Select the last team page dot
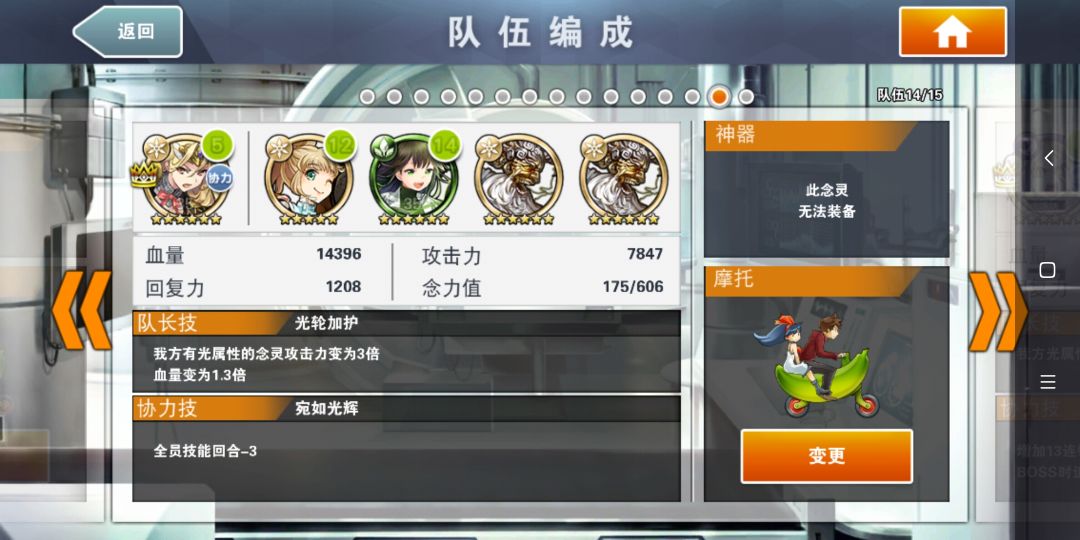This screenshot has height=540, width=1080. [x=746, y=96]
